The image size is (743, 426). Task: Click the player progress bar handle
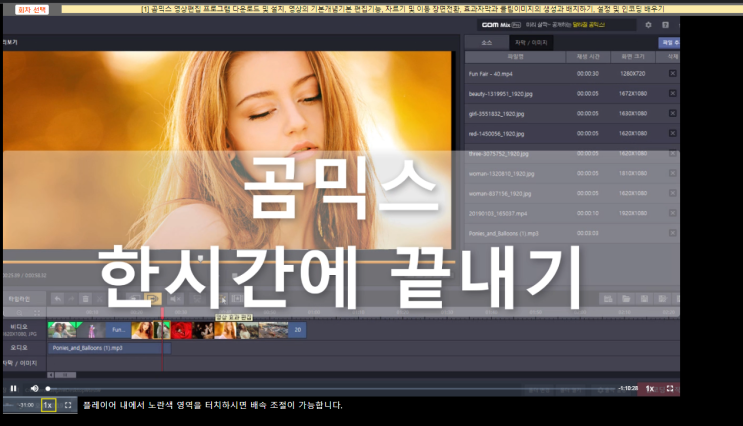[x=48, y=389]
